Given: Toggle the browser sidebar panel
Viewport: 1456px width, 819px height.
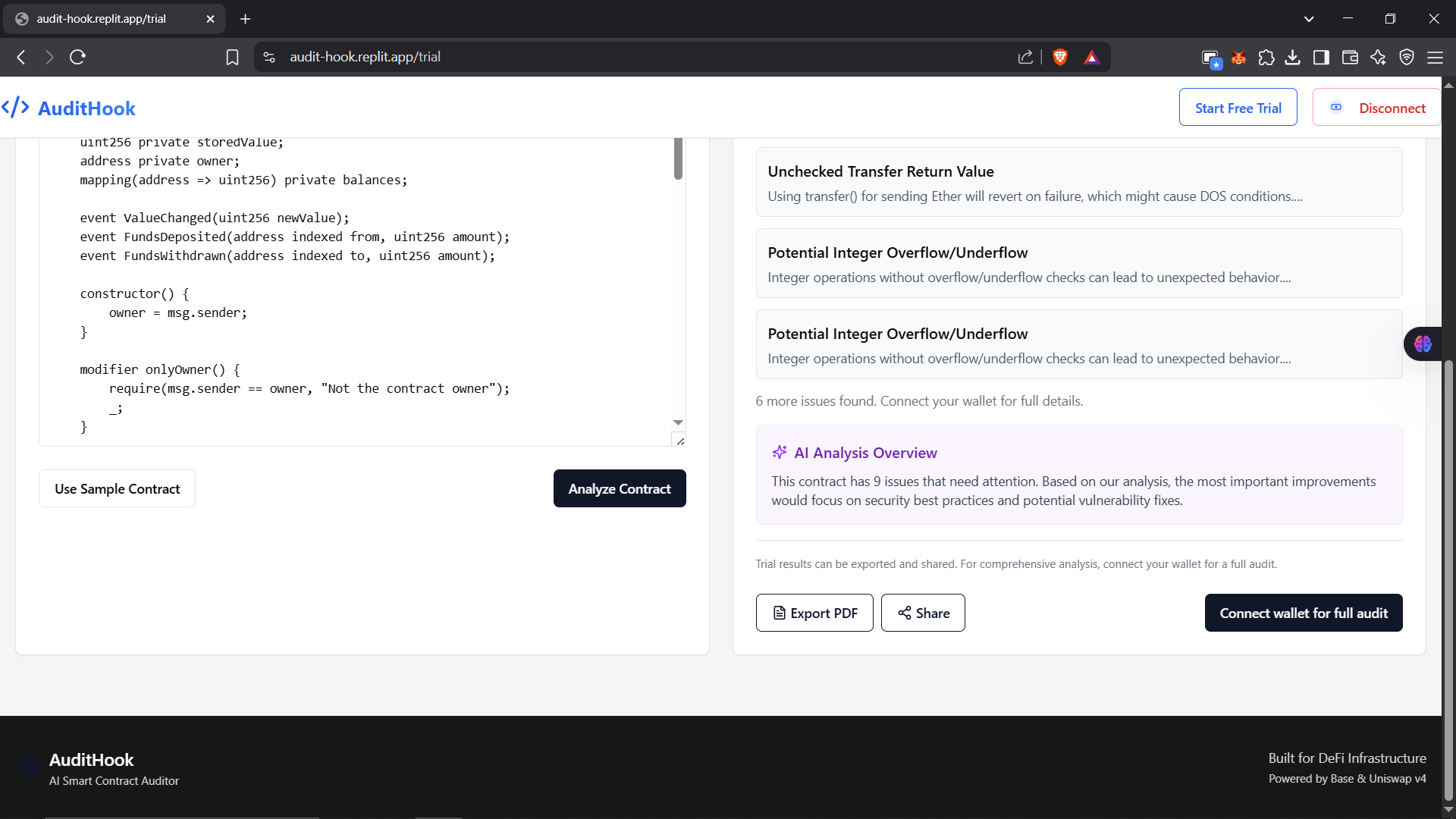Looking at the screenshot, I should pos(1321,57).
